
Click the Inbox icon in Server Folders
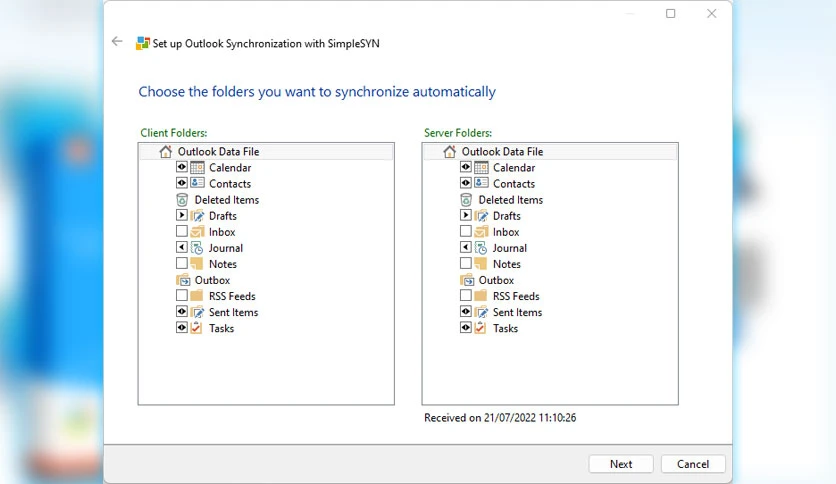[481, 232]
